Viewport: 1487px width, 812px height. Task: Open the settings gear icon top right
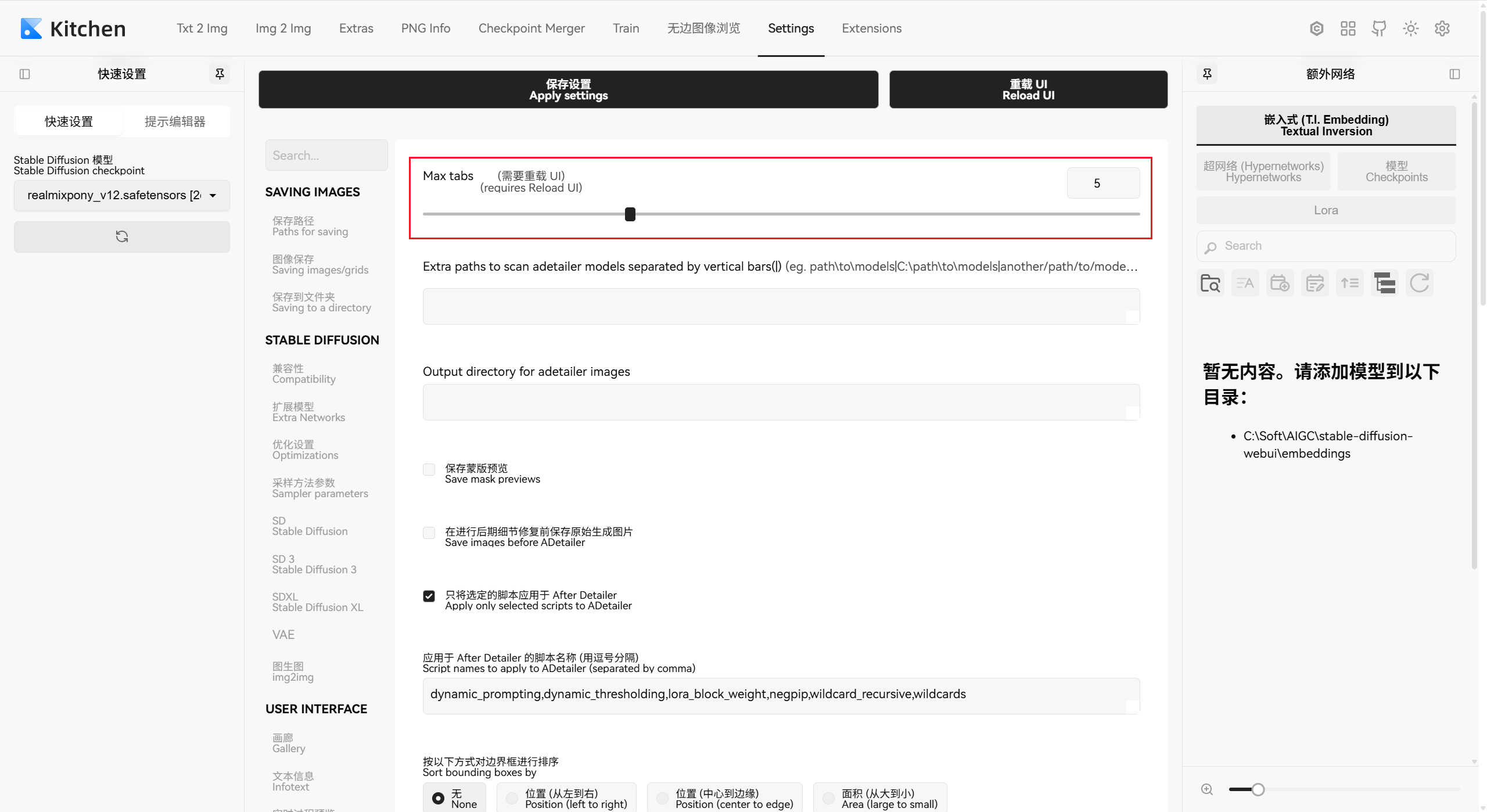coord(1443,28)
